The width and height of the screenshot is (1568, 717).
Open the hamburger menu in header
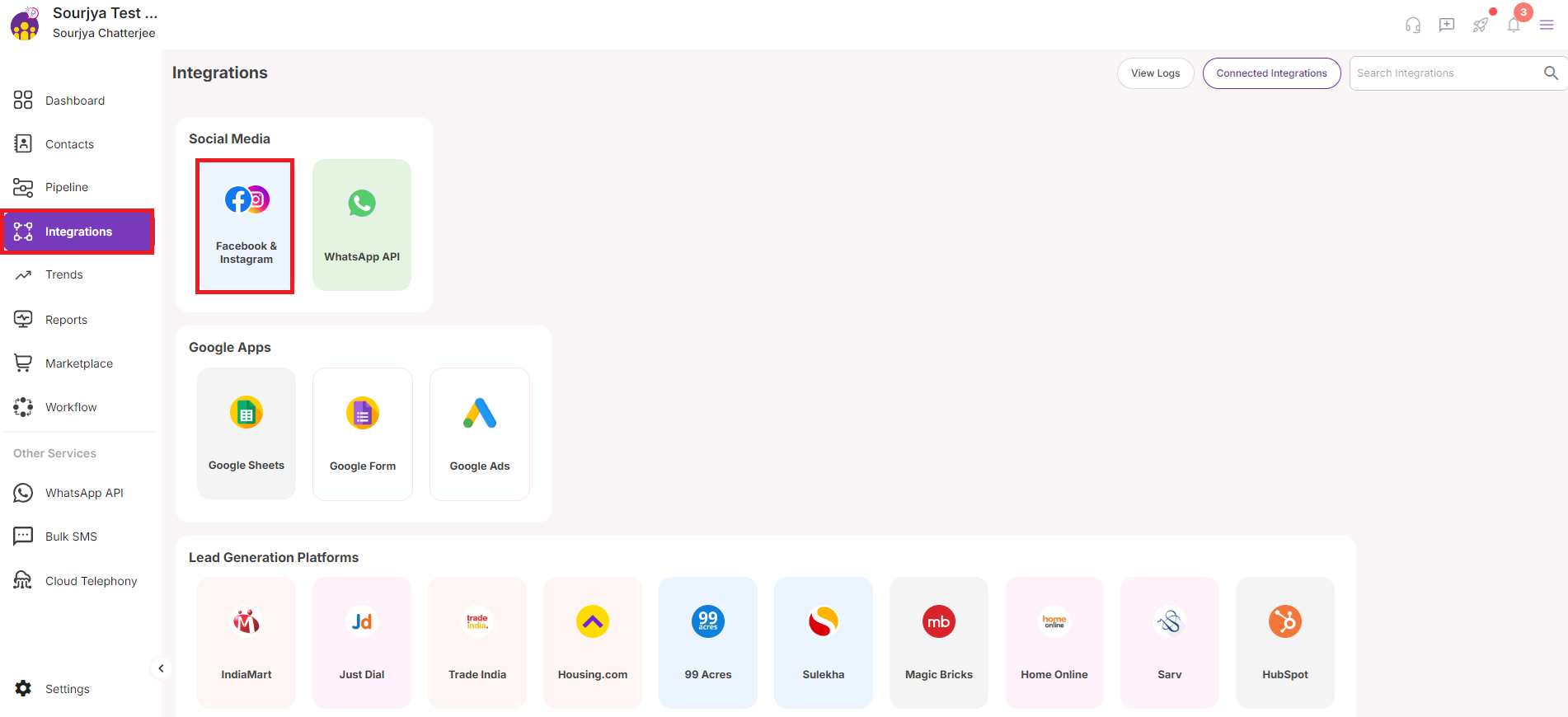(1547, 25)
